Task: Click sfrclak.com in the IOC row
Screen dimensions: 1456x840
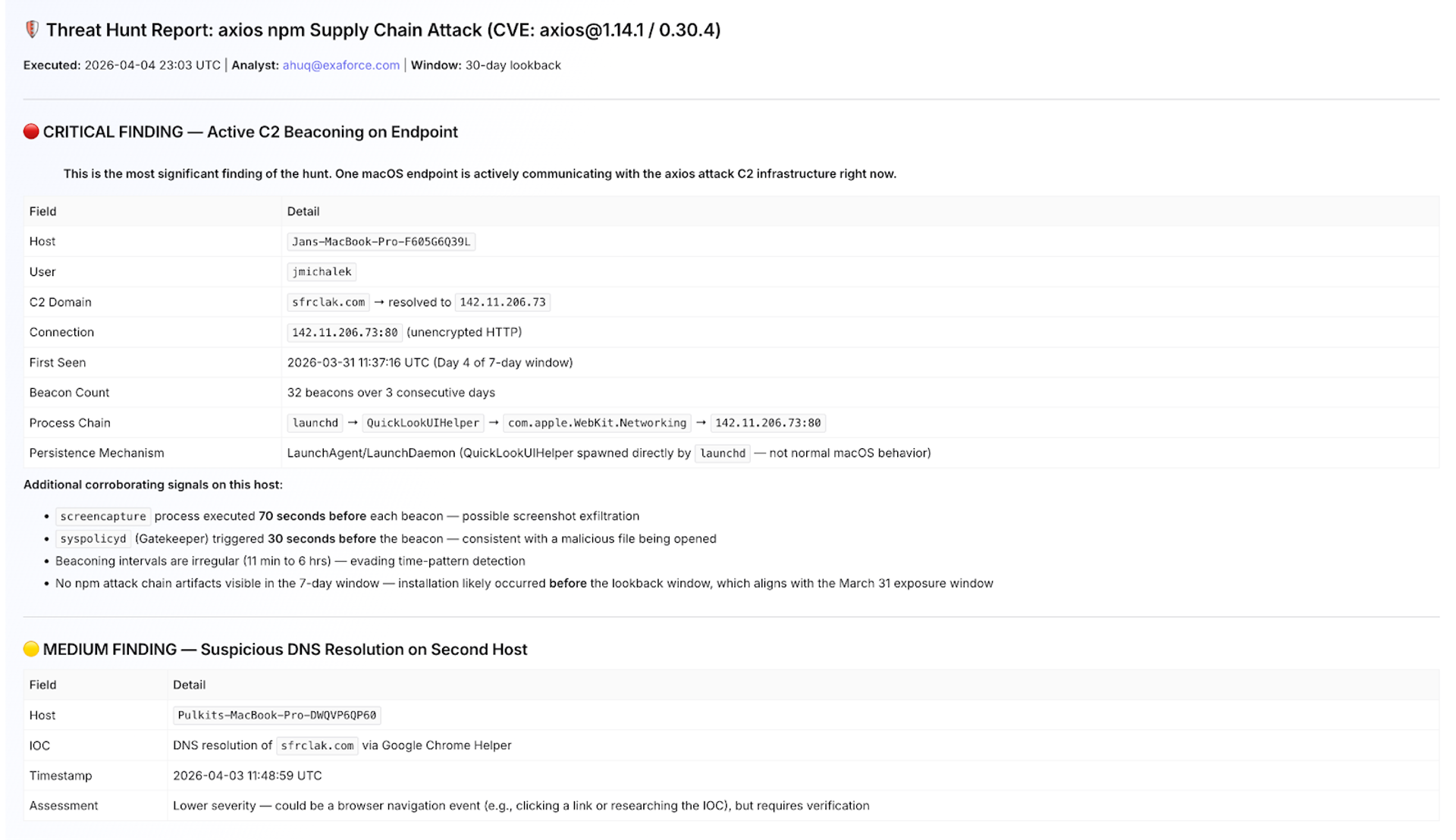Action: 317,745
